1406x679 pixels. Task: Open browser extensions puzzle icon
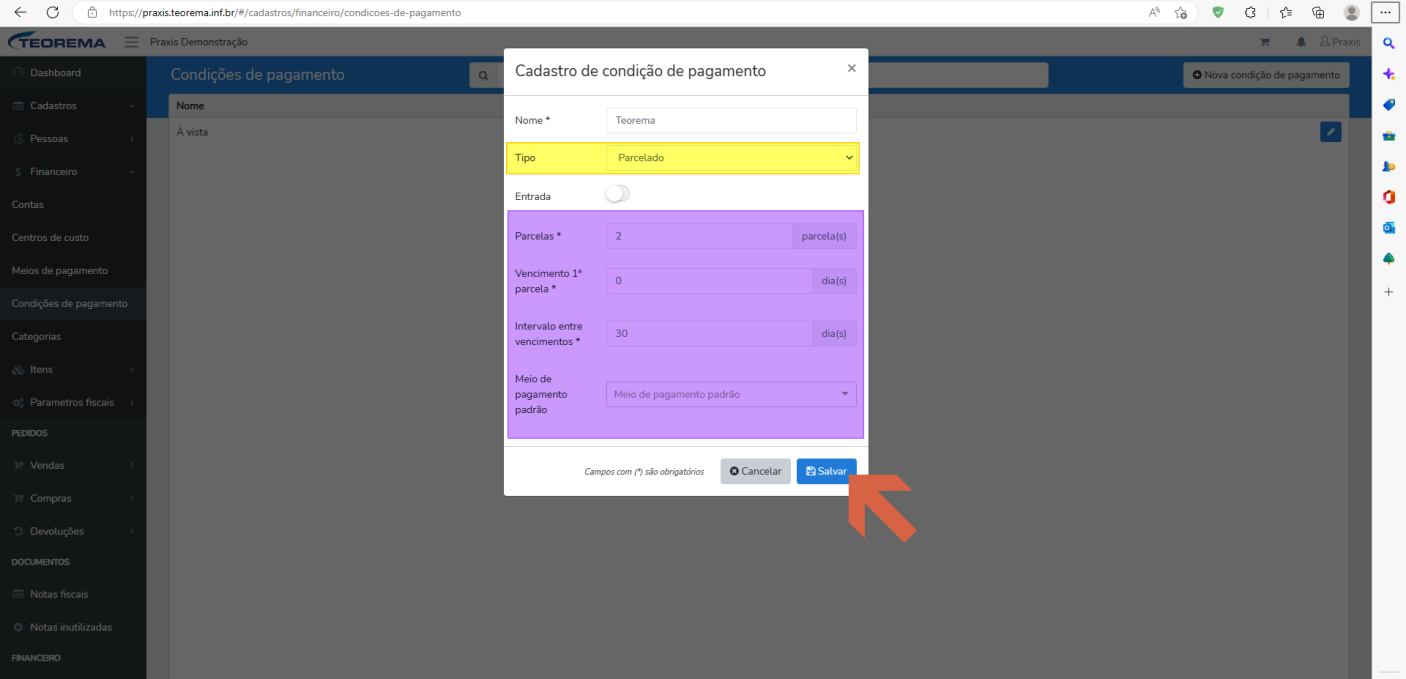1250,13
